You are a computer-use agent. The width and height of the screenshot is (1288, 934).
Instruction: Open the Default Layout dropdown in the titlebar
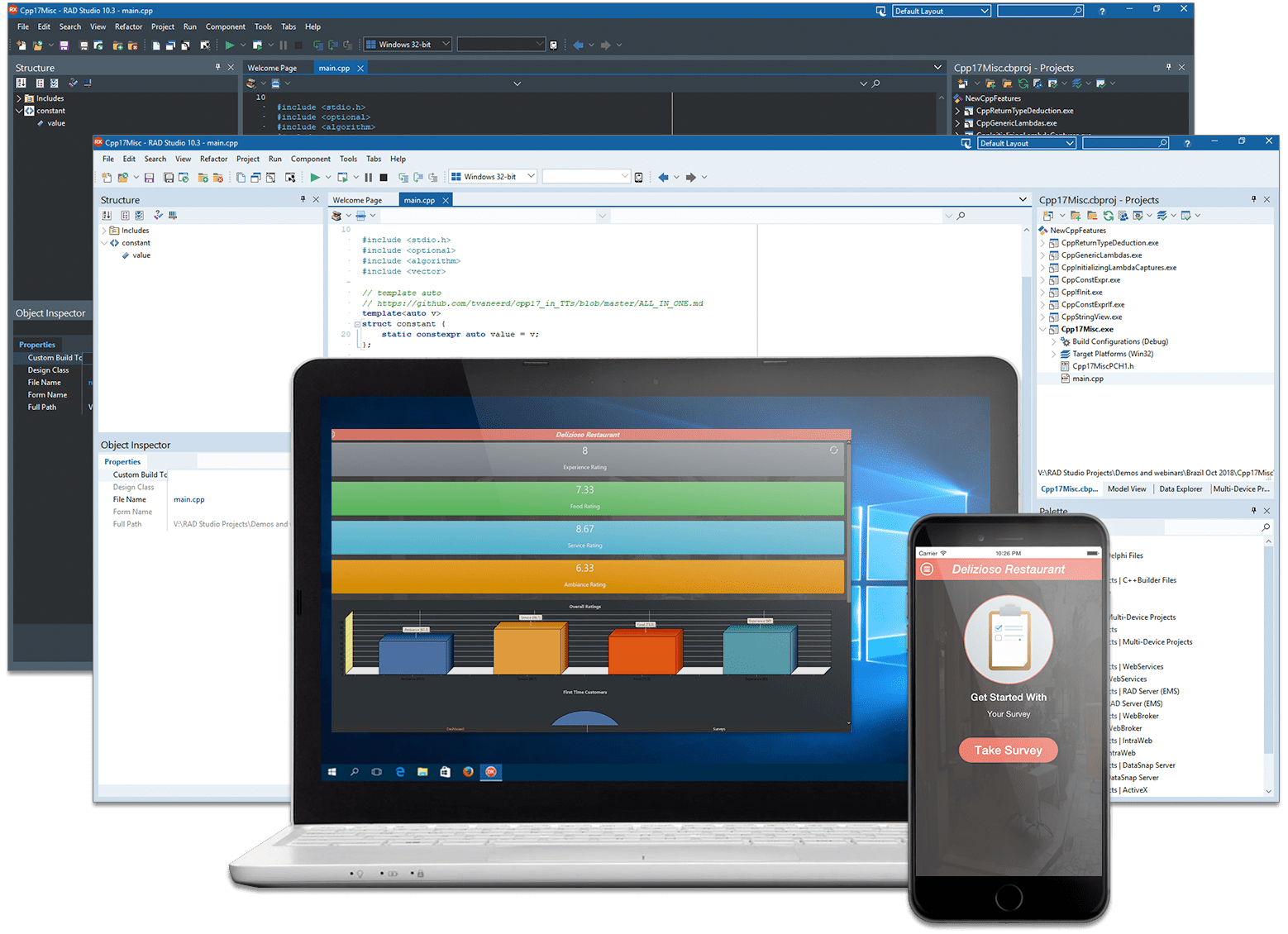(1069, 142)
